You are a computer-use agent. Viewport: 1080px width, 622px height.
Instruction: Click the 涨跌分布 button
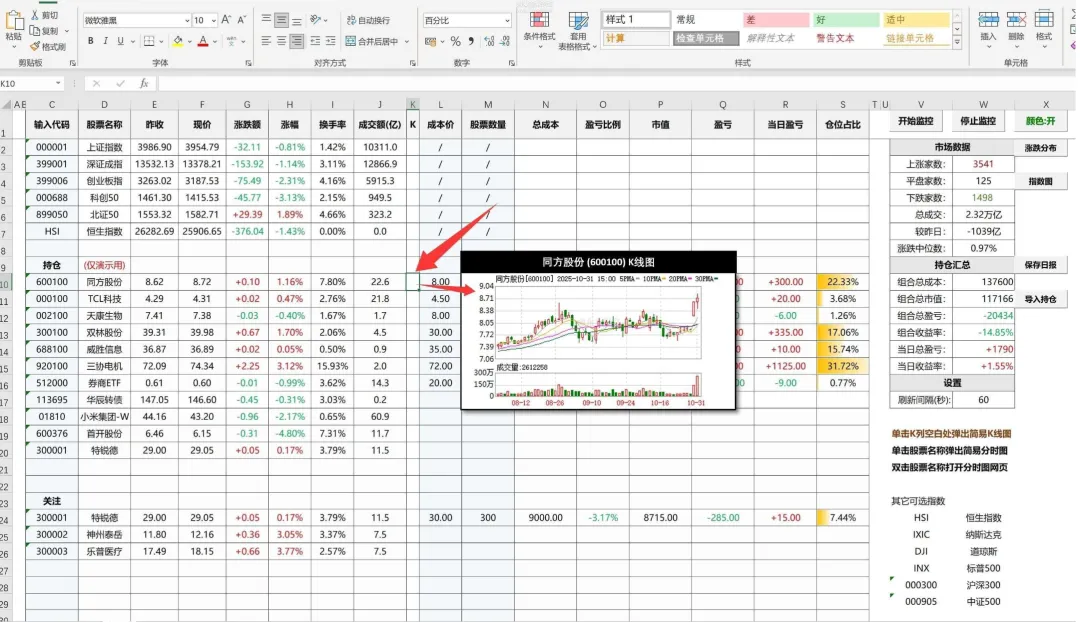[1040, 148]
